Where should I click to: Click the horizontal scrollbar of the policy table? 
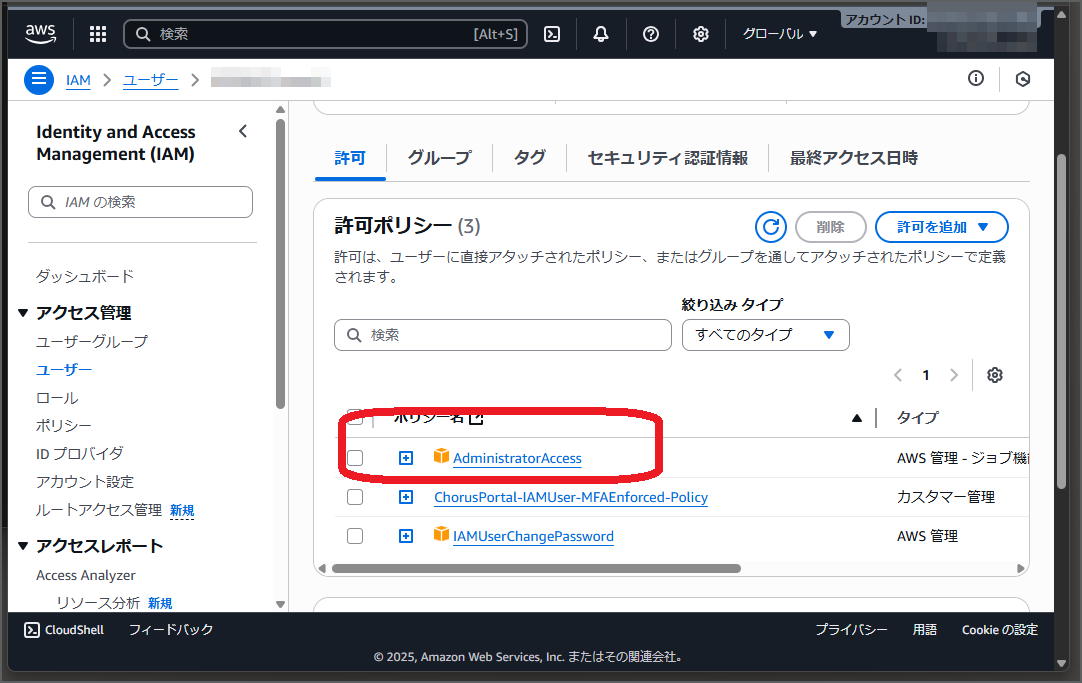(x=536, y=568)
